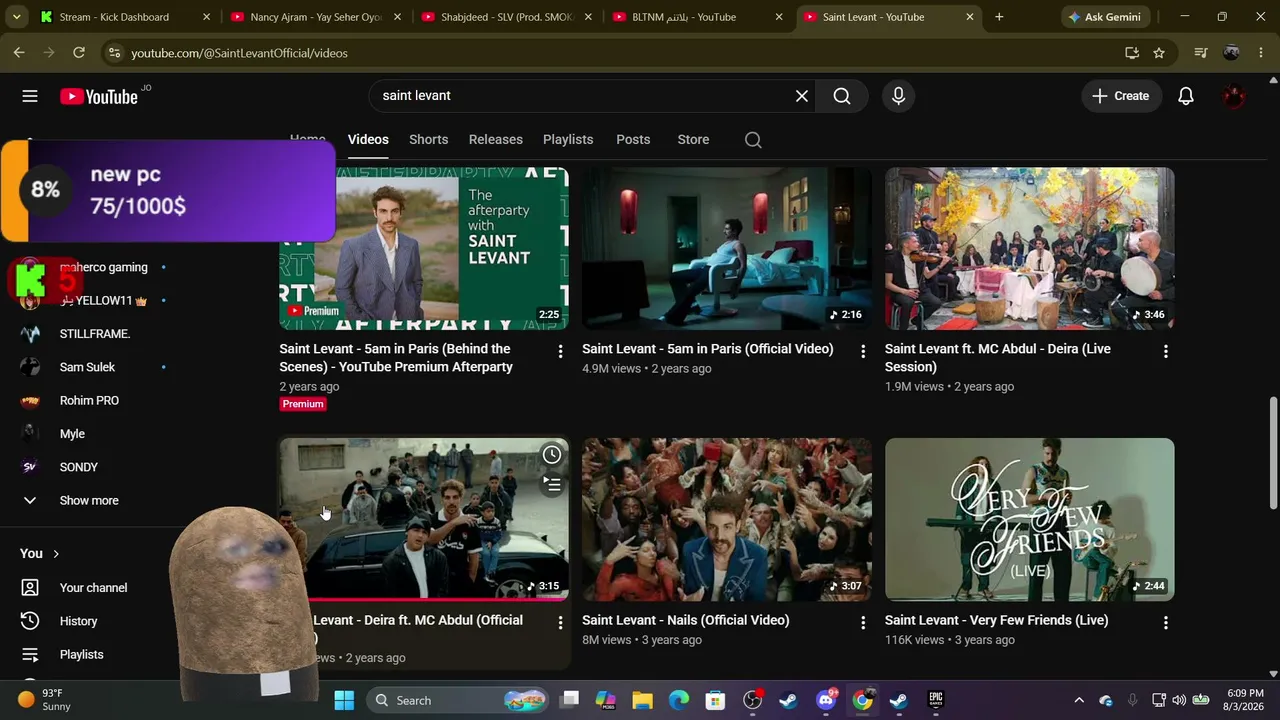This screenshot has height=720, width=1280.
Task: Search within the Saint Levant channel
Action: 753,140
